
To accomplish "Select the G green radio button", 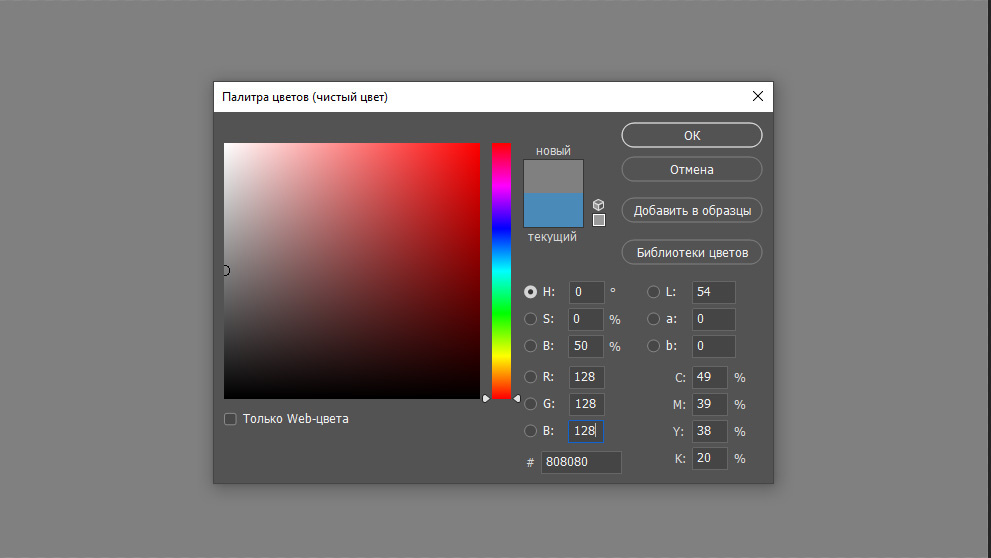I will click(x=530, y=404).
